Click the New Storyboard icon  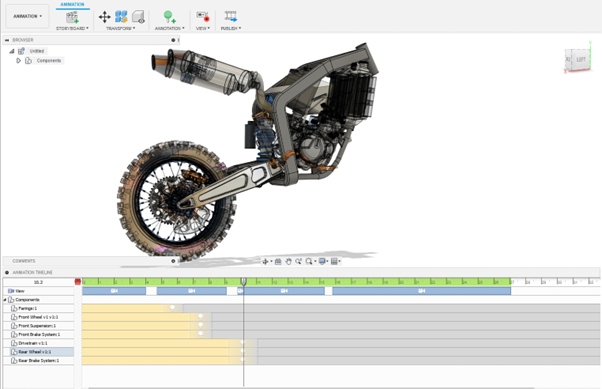point(72,17)
